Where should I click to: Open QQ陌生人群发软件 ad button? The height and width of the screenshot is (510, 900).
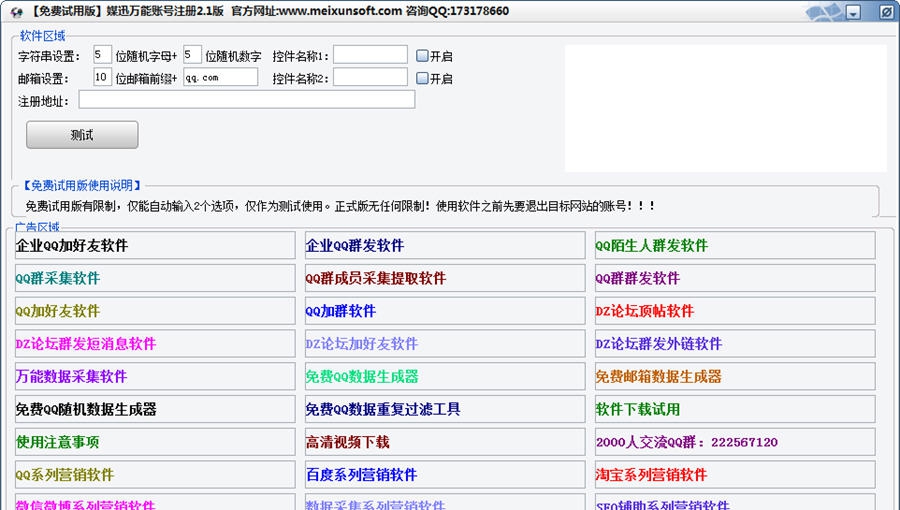click(x=735, y=246)
